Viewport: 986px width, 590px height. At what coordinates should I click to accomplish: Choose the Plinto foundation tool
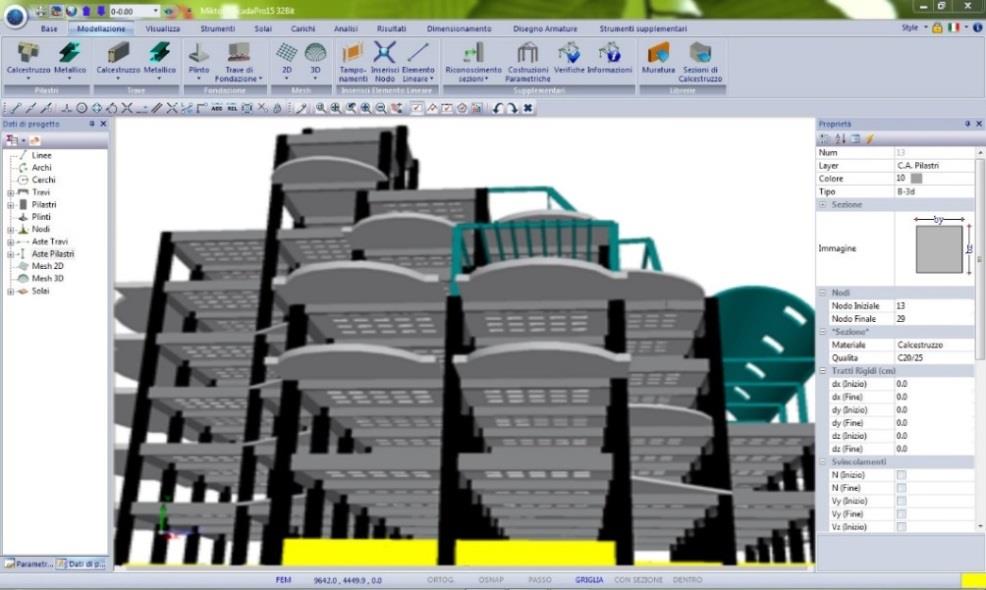[199, 60]
